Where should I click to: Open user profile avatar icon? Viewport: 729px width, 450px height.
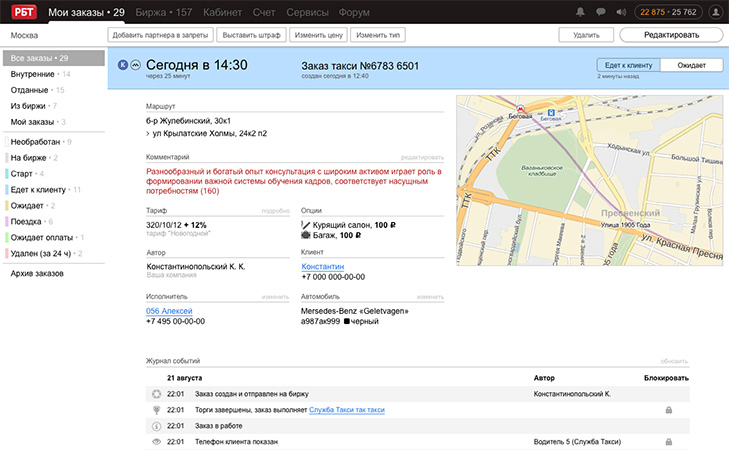(716, 12)
